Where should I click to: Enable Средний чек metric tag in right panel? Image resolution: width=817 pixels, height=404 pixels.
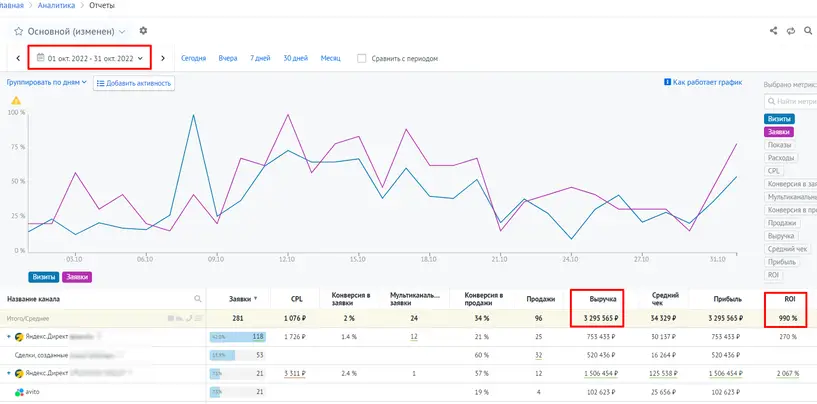pos(787,249)
